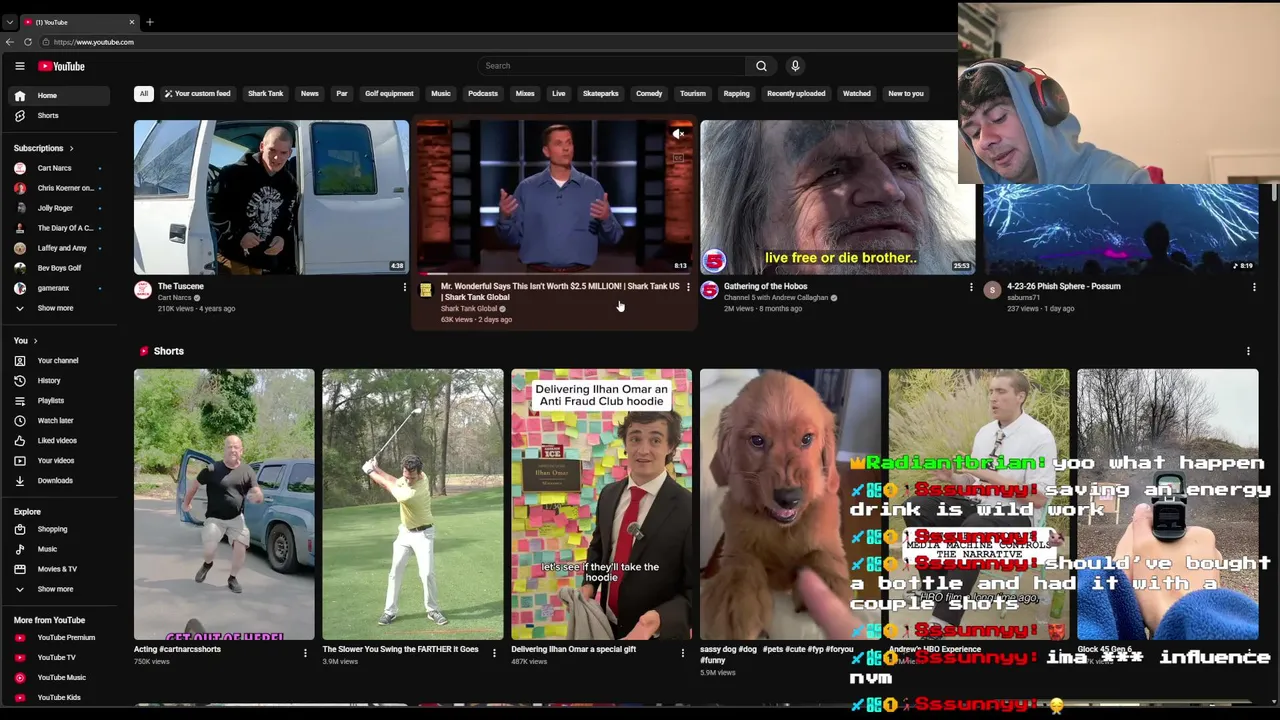The height and width of the screenshot is (720, 1280).
Task: Open Liked videos in the sidebar
Action: pyautogui.click(x=60, y=440)
